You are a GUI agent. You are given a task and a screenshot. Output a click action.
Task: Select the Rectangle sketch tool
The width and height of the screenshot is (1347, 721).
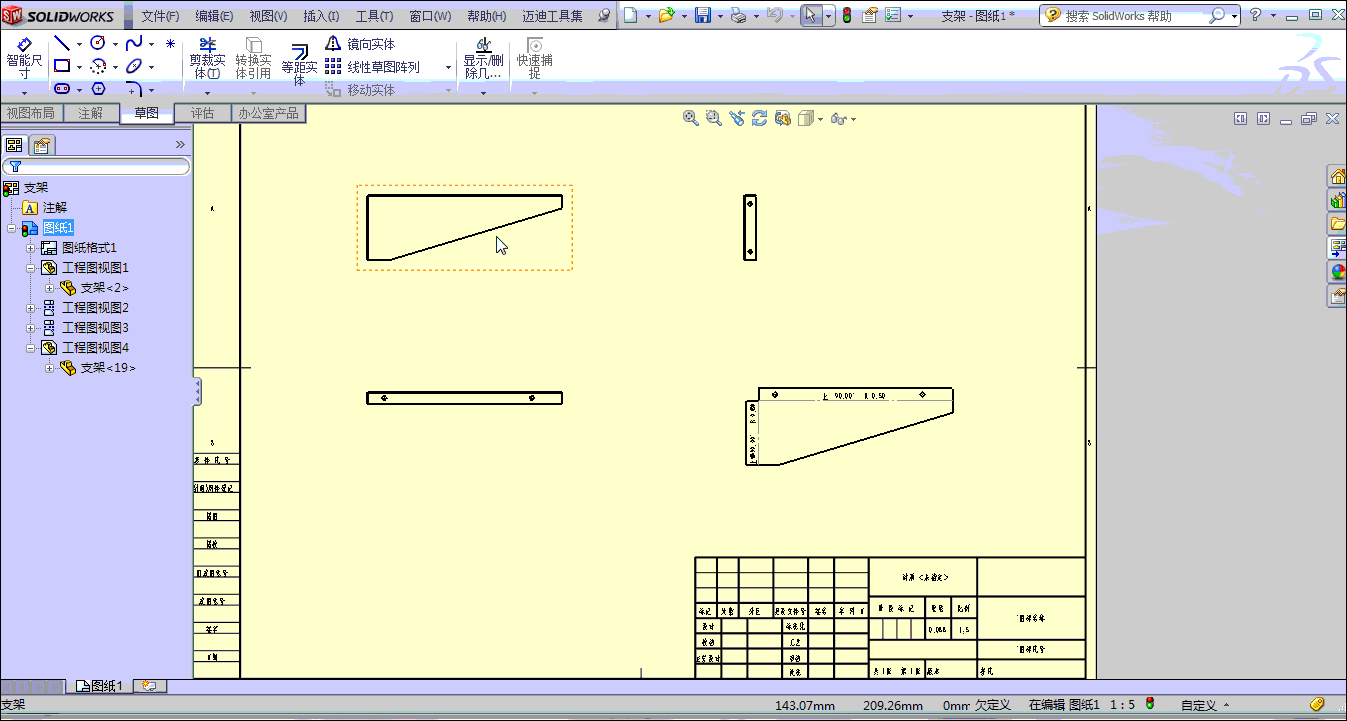tap(62, 66)
